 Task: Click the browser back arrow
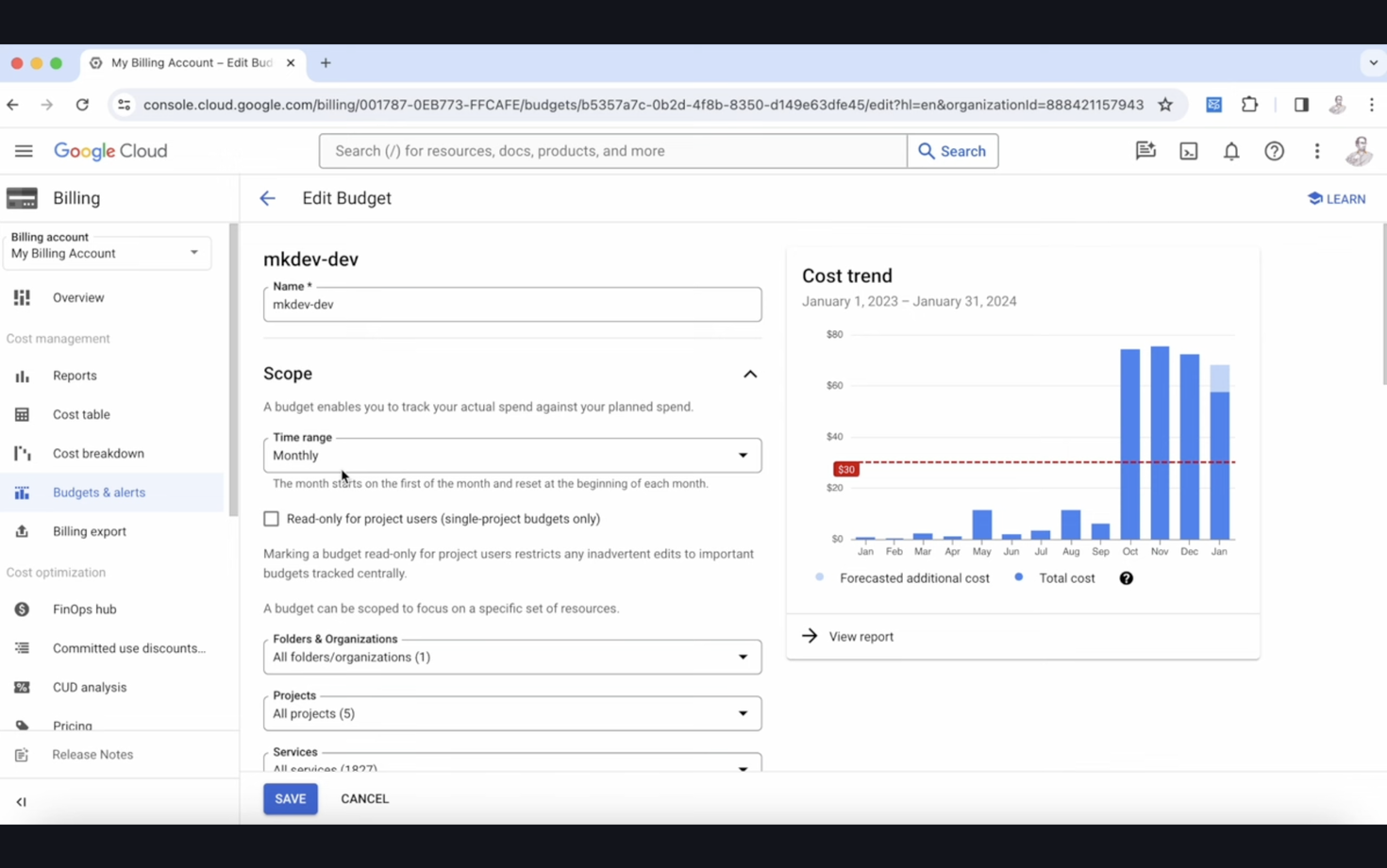[x=12, y=105]
